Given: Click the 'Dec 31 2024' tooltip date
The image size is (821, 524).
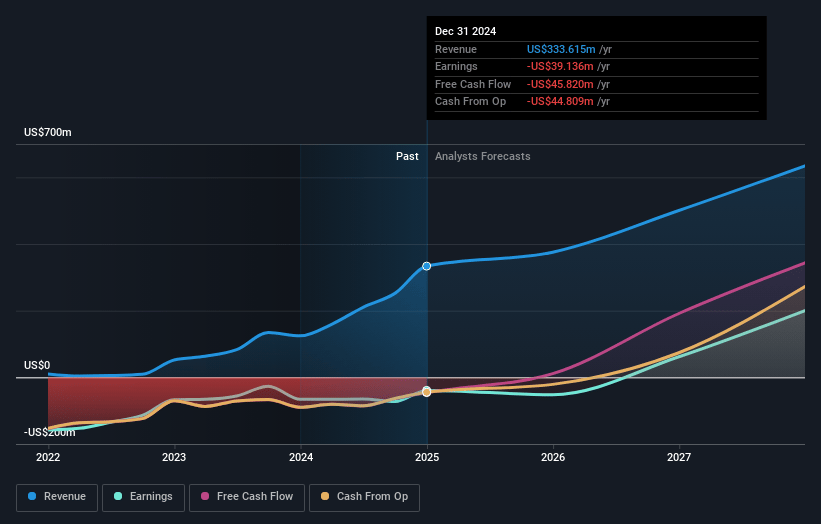Looking at the screenshot, I should [465, 31].
